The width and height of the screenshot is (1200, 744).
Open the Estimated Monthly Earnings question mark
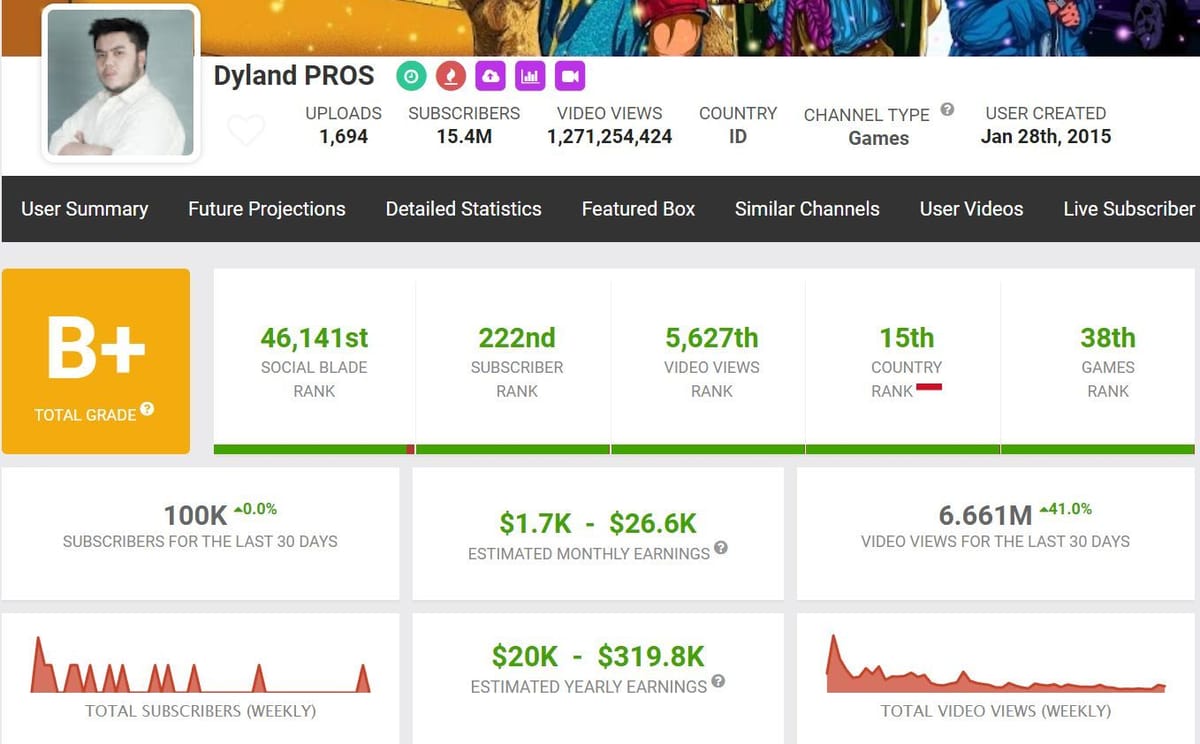click(x=722, y=549)
